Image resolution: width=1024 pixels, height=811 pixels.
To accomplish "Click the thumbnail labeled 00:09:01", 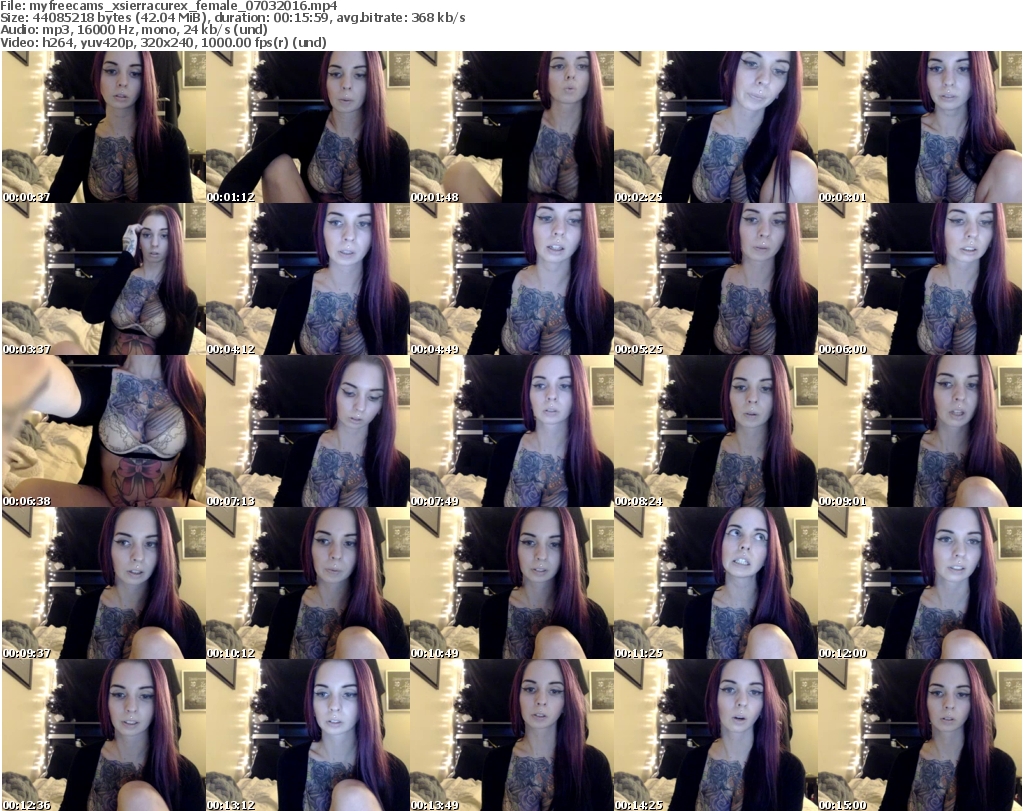I will coord(919,431).
